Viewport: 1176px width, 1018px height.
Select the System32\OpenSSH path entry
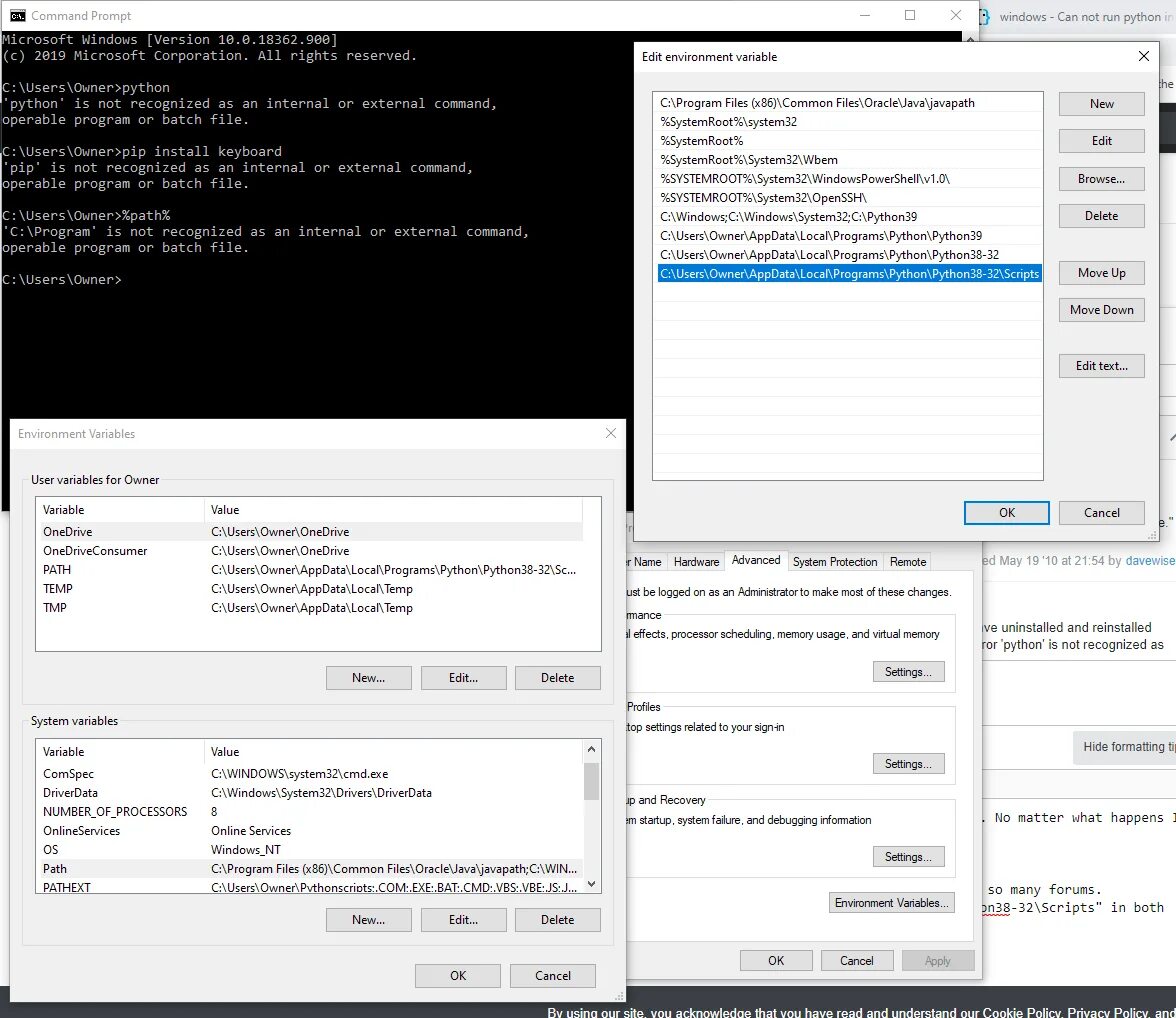848,197
